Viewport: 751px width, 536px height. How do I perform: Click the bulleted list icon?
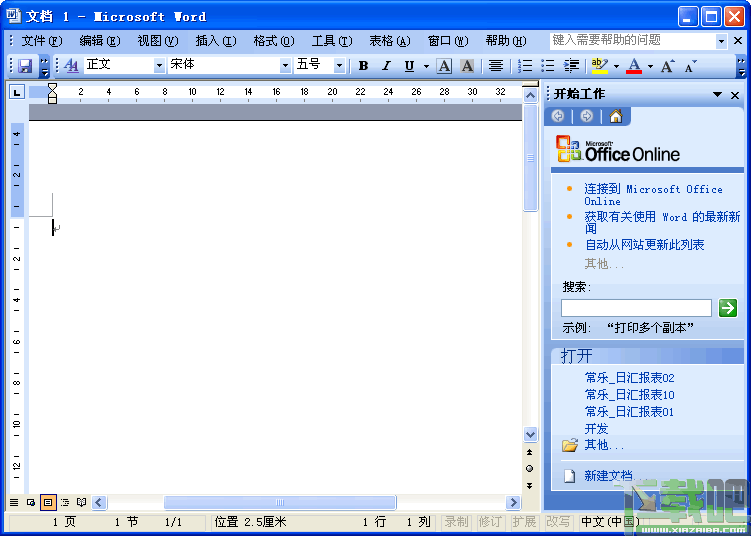[548, 66]
